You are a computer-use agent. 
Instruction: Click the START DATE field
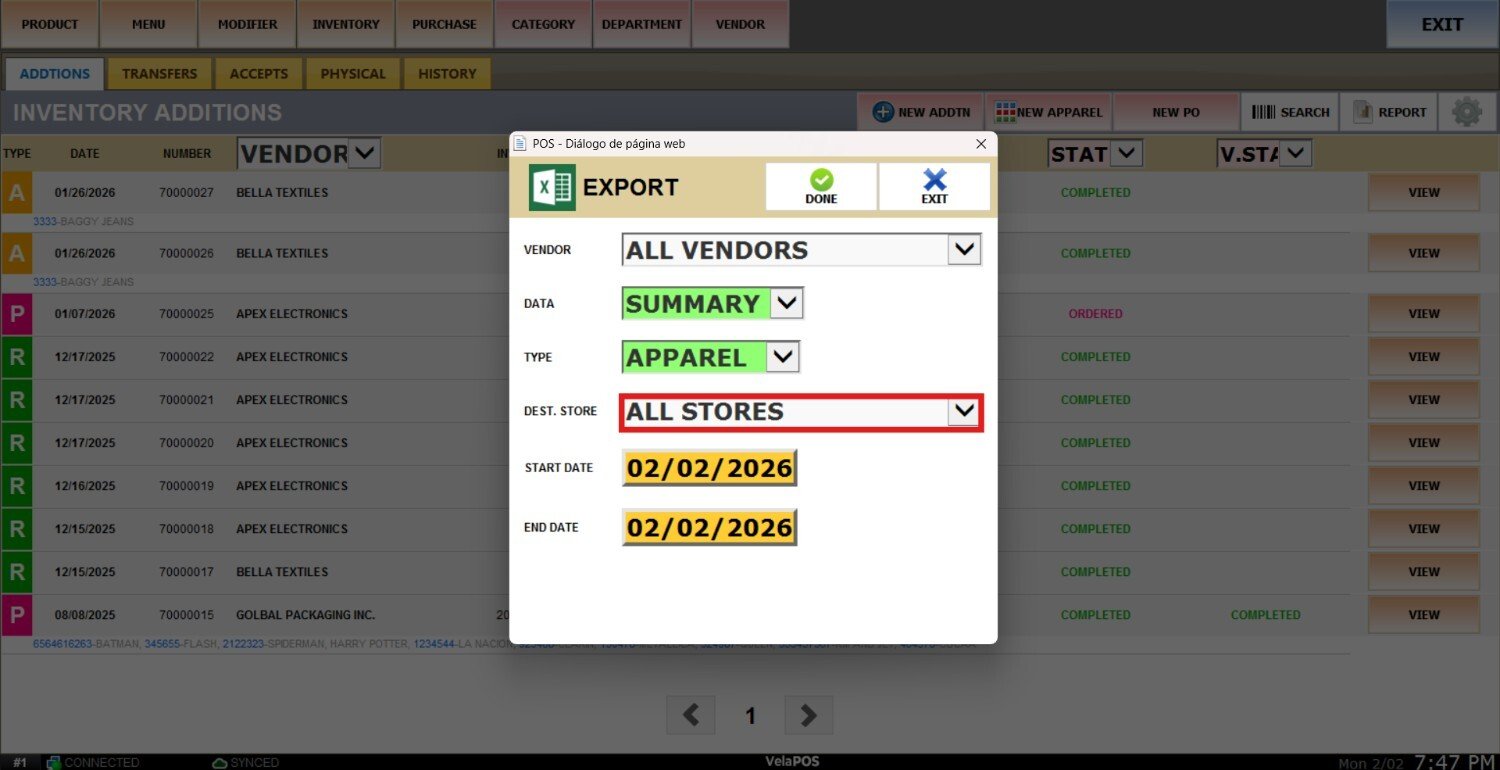pyautogui.click(x=709, y=468)
